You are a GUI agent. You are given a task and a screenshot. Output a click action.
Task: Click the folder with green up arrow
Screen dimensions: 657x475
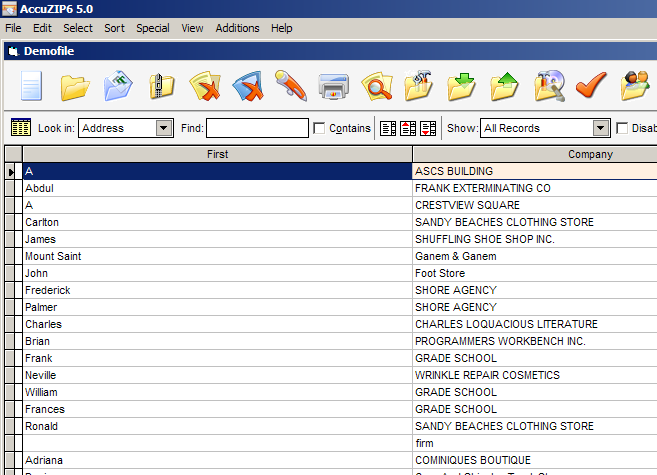[x=504, y=86]
